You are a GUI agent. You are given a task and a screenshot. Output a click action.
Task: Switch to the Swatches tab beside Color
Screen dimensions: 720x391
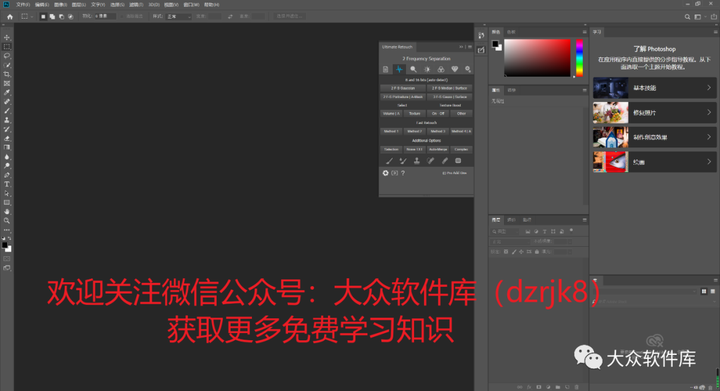(511, 32)
